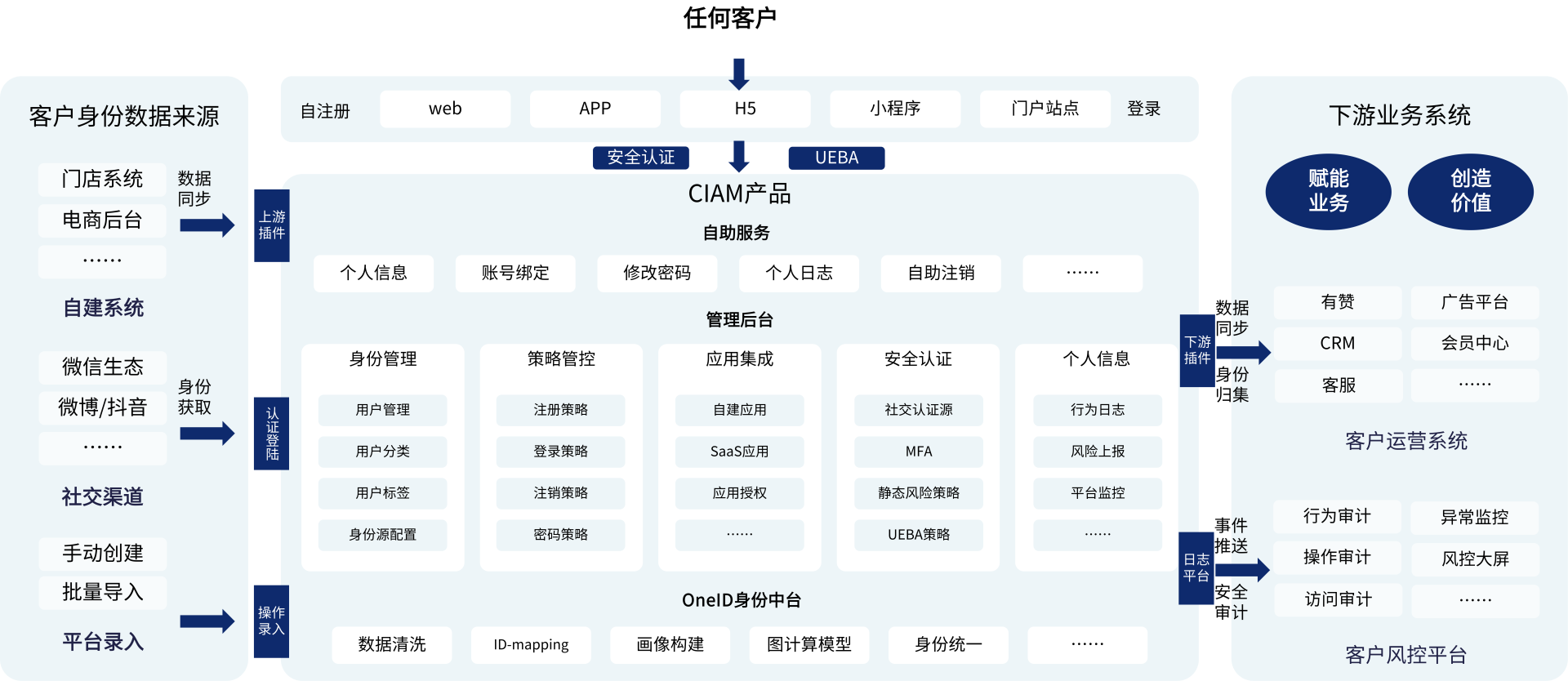Click the 操作录入 blue block
1568x681 pixels.
click(x=272, y=621)
